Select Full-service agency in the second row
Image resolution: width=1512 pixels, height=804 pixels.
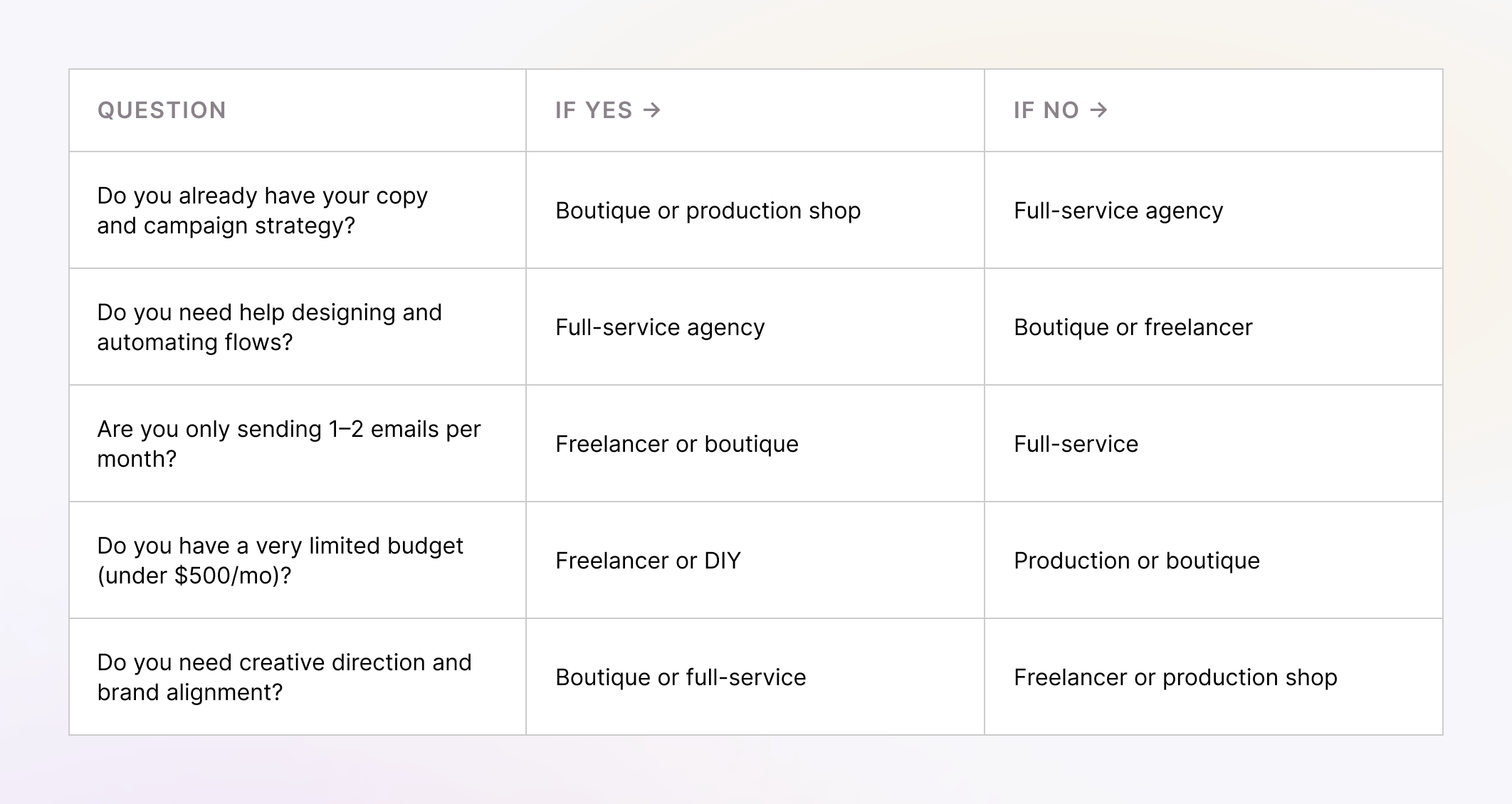659,327
